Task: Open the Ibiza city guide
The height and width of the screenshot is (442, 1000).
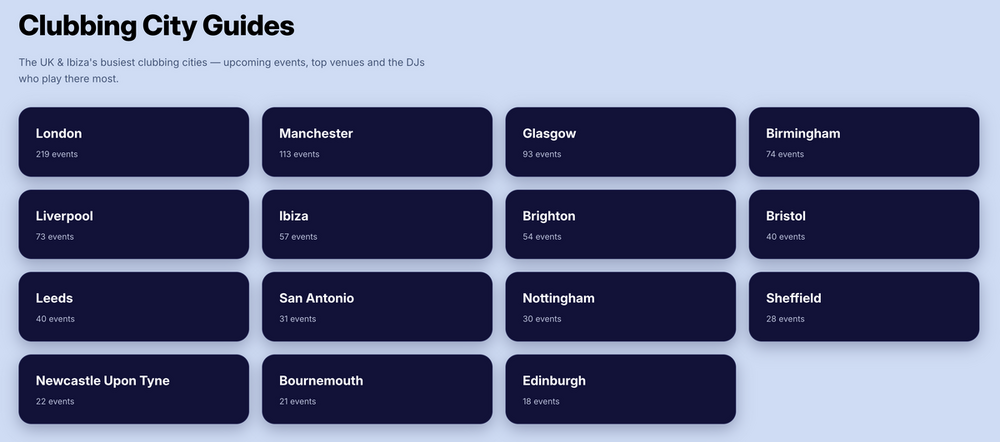Action: click(x=377, y=224)
